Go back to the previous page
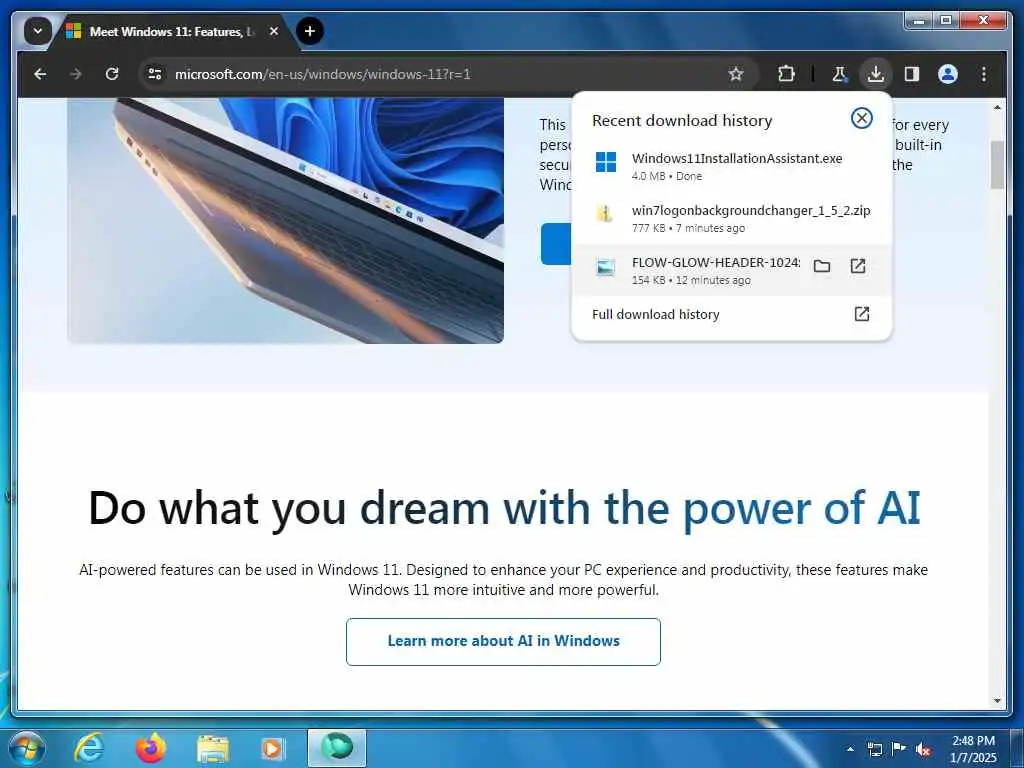The image size is (1024, 768). pos(40,74)
